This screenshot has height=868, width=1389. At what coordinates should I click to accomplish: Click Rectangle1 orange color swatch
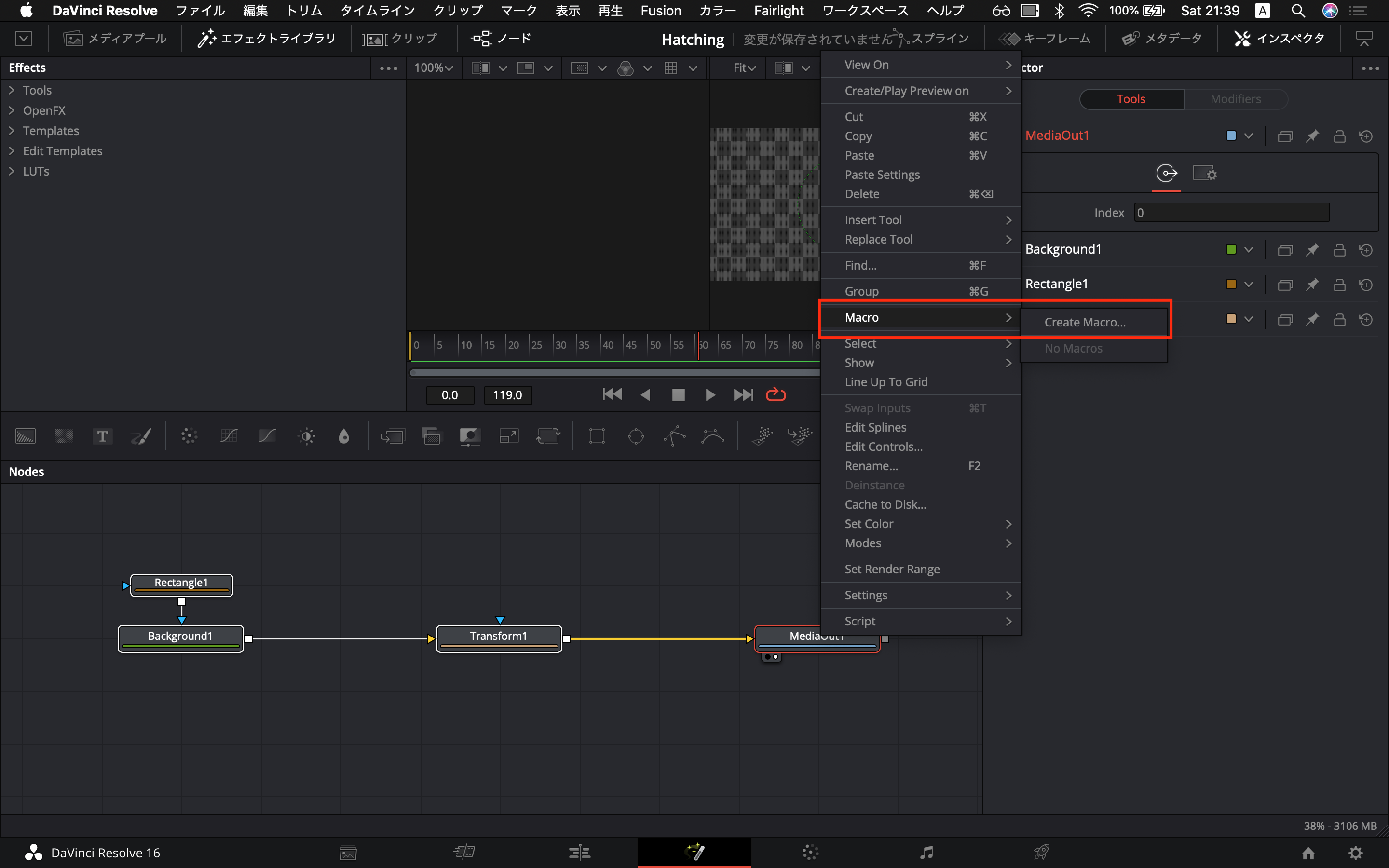(x=1231, y=284)
